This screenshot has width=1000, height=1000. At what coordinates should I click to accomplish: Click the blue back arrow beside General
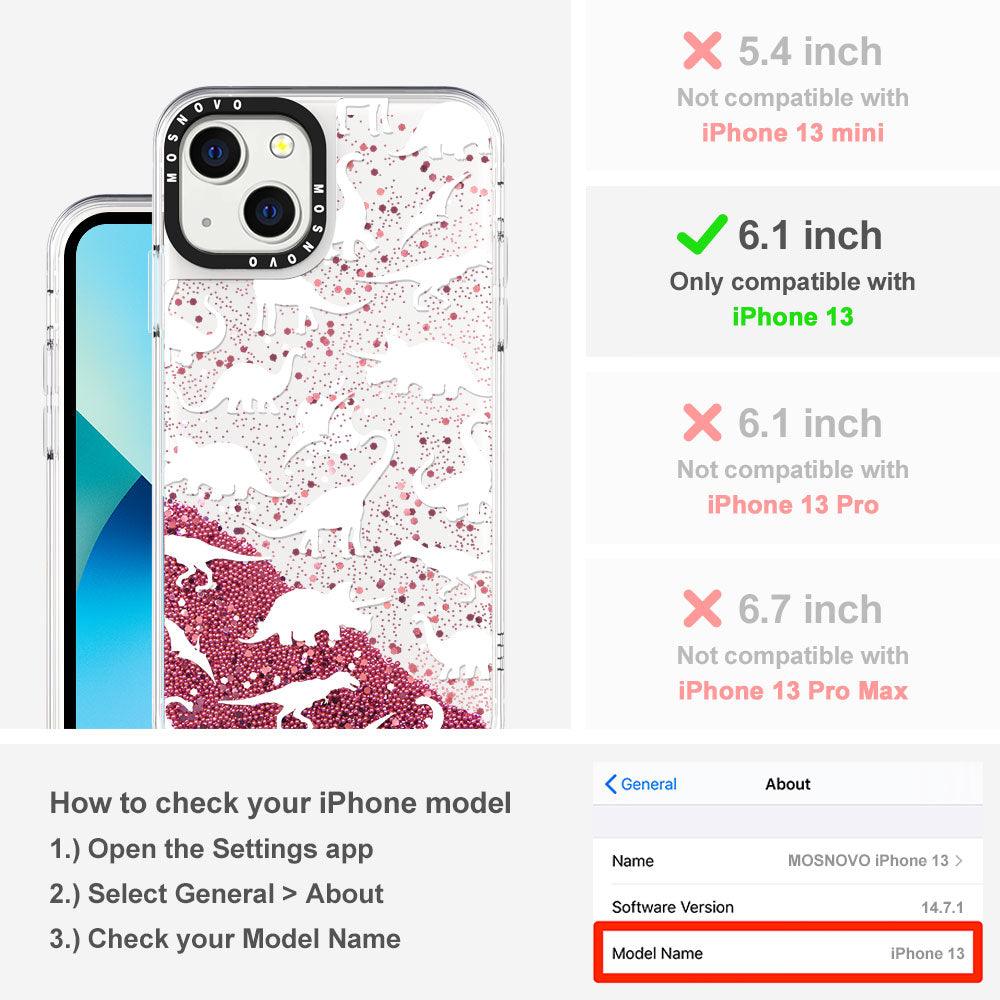tap(610, 784)
